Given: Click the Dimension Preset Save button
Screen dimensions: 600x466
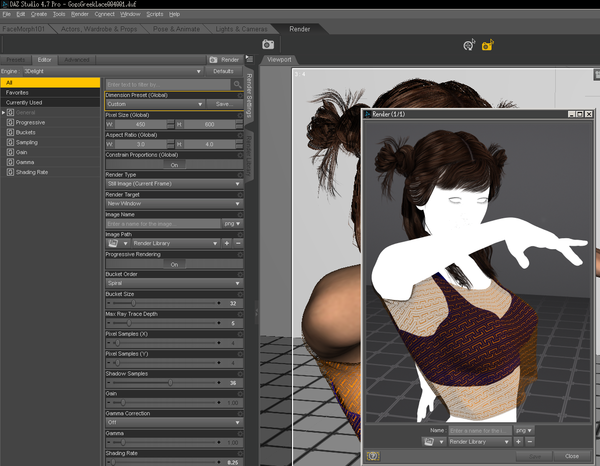Looking at the screenshot, I should pos(224,104).
